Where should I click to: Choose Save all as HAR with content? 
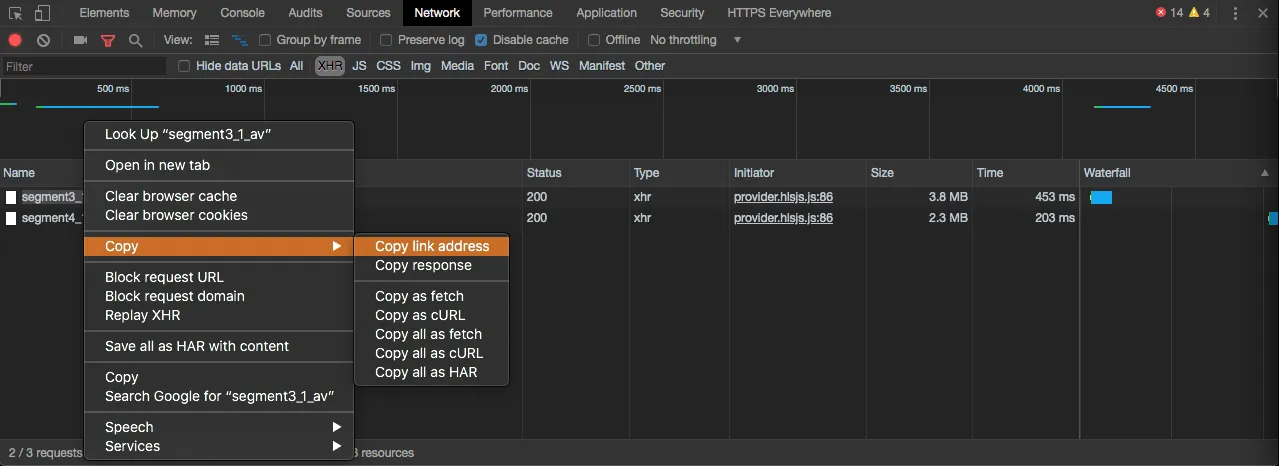[x=219, y=346]
